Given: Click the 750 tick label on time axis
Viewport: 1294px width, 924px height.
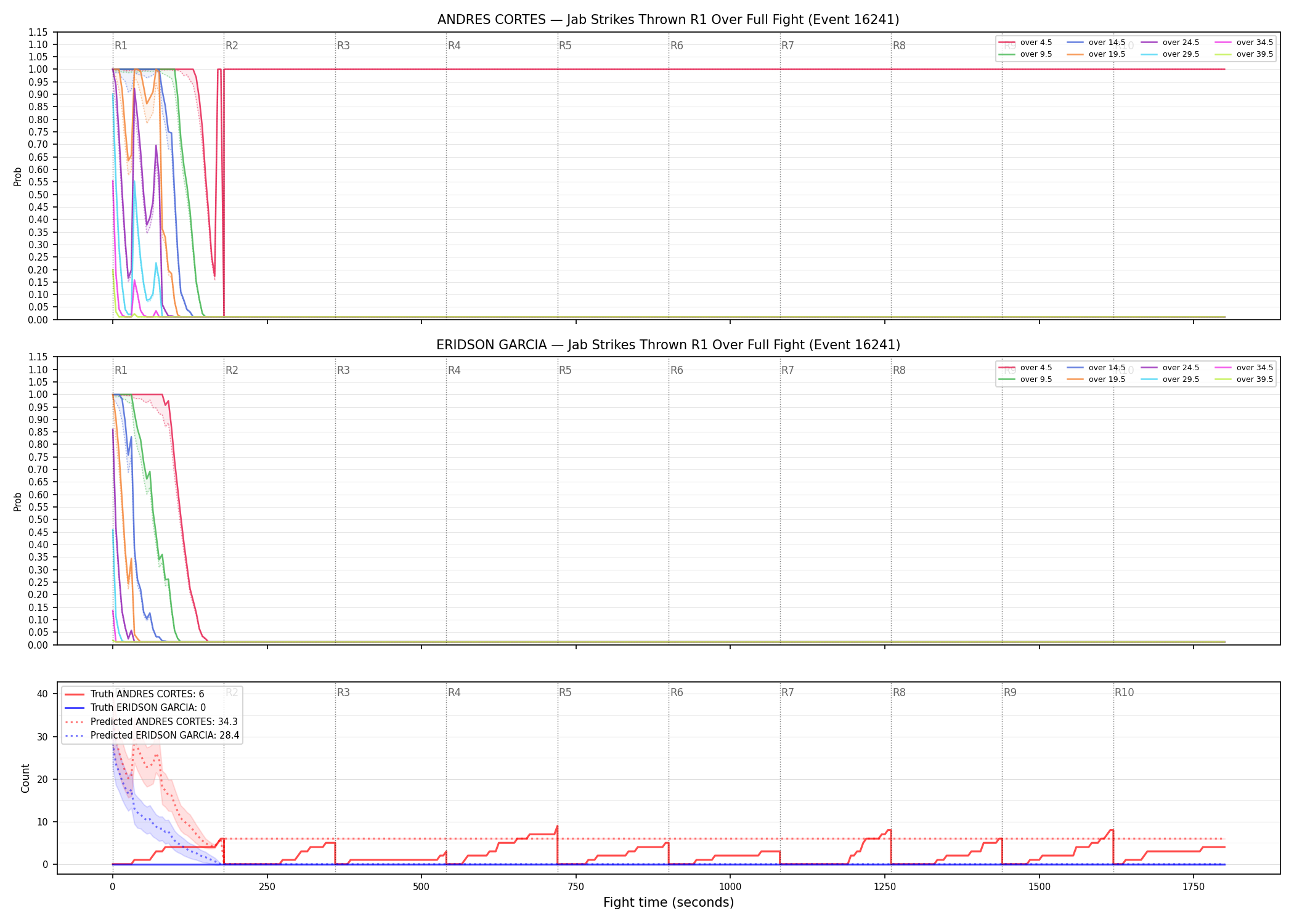Looking at the screenshot, I should point(576,887).
